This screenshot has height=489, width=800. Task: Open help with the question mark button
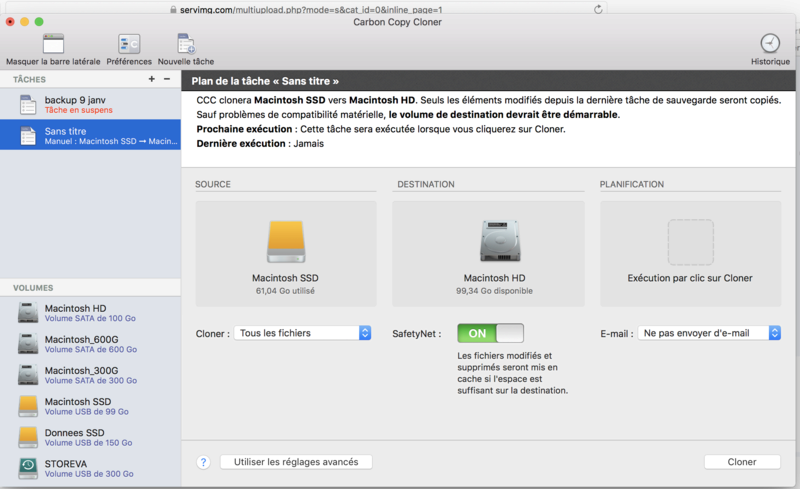point(203,462)
